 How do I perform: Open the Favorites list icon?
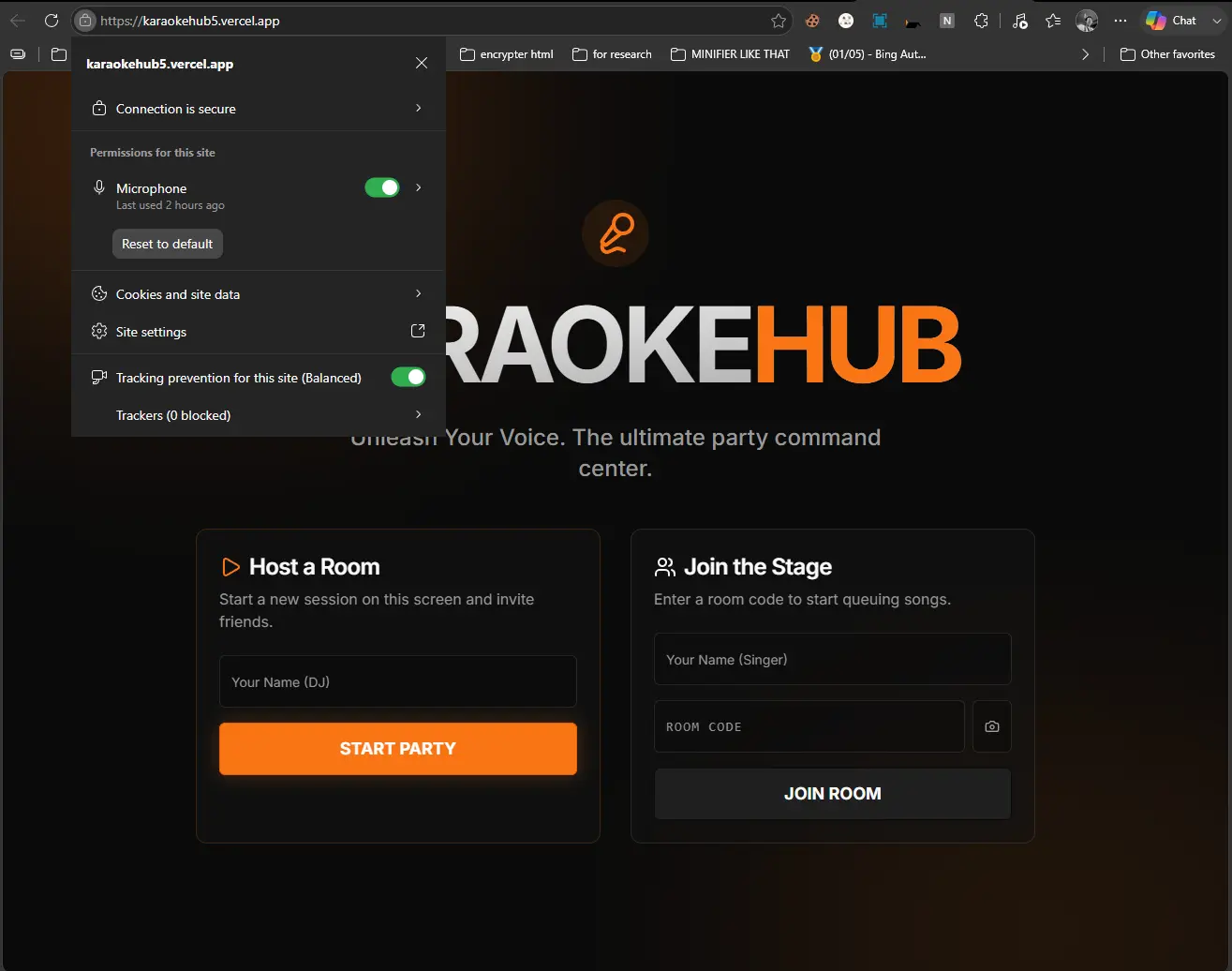coord(1053,21)
